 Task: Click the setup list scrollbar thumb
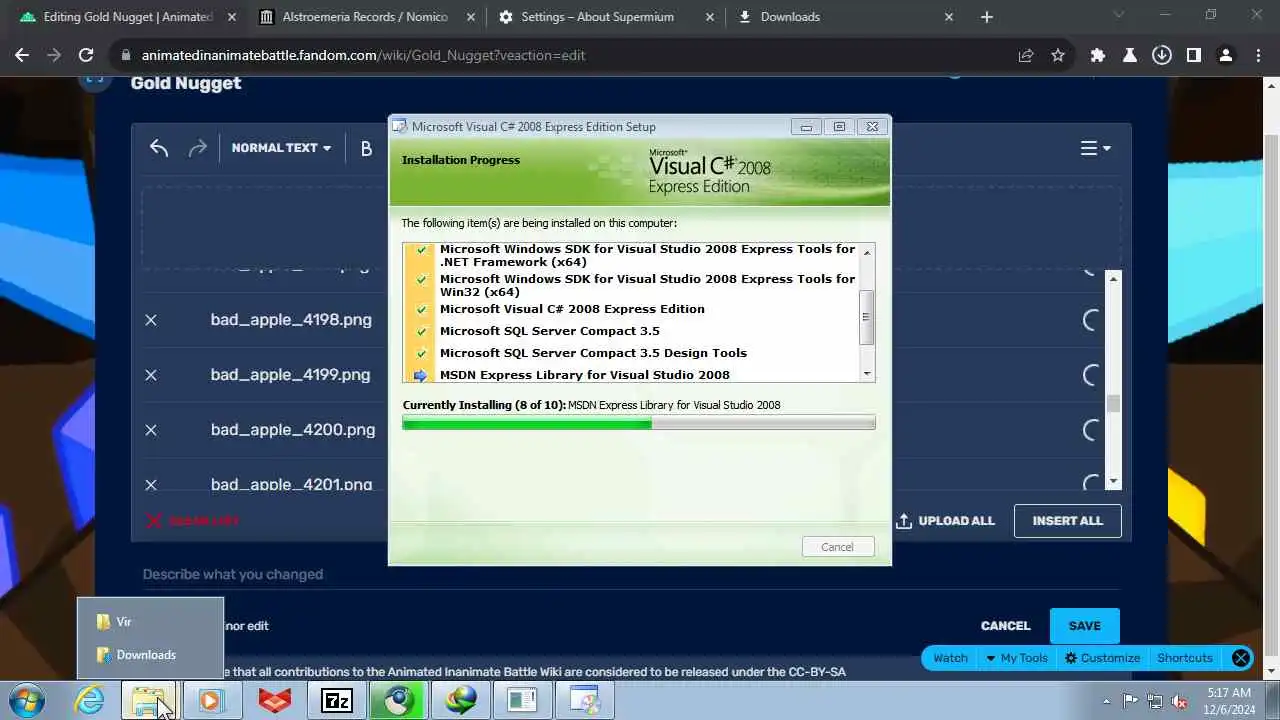pos(867,317)
